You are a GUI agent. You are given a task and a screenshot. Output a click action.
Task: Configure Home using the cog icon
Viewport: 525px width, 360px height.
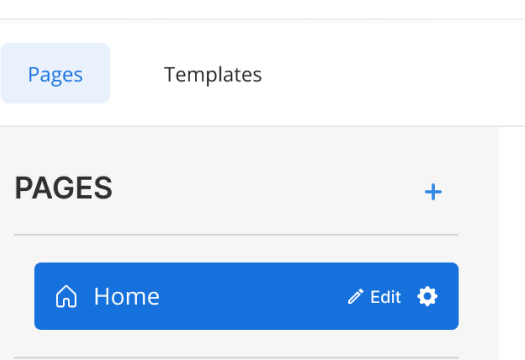tap(427, 296)
